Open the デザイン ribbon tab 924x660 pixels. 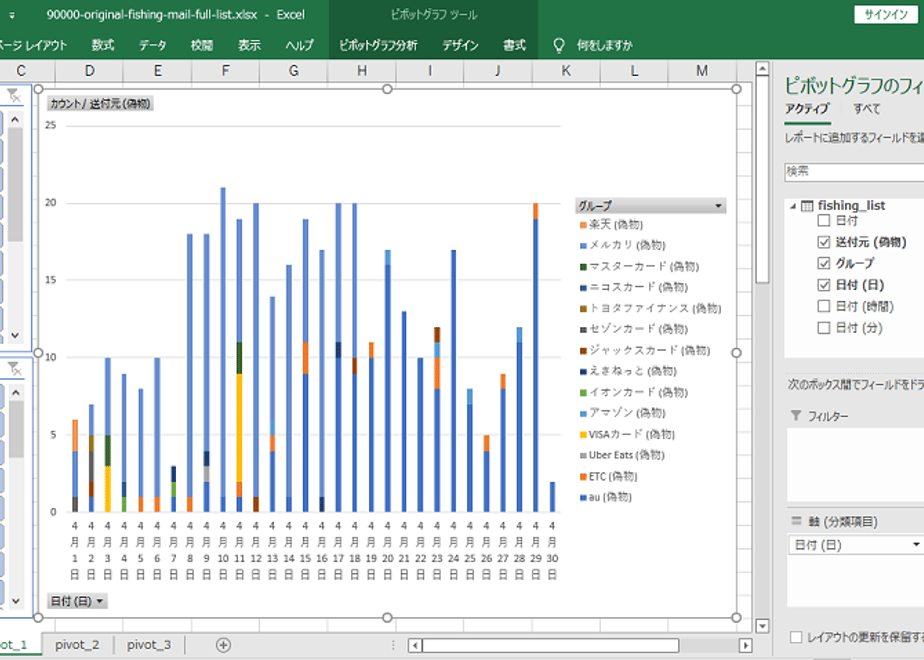coord(460,45)
